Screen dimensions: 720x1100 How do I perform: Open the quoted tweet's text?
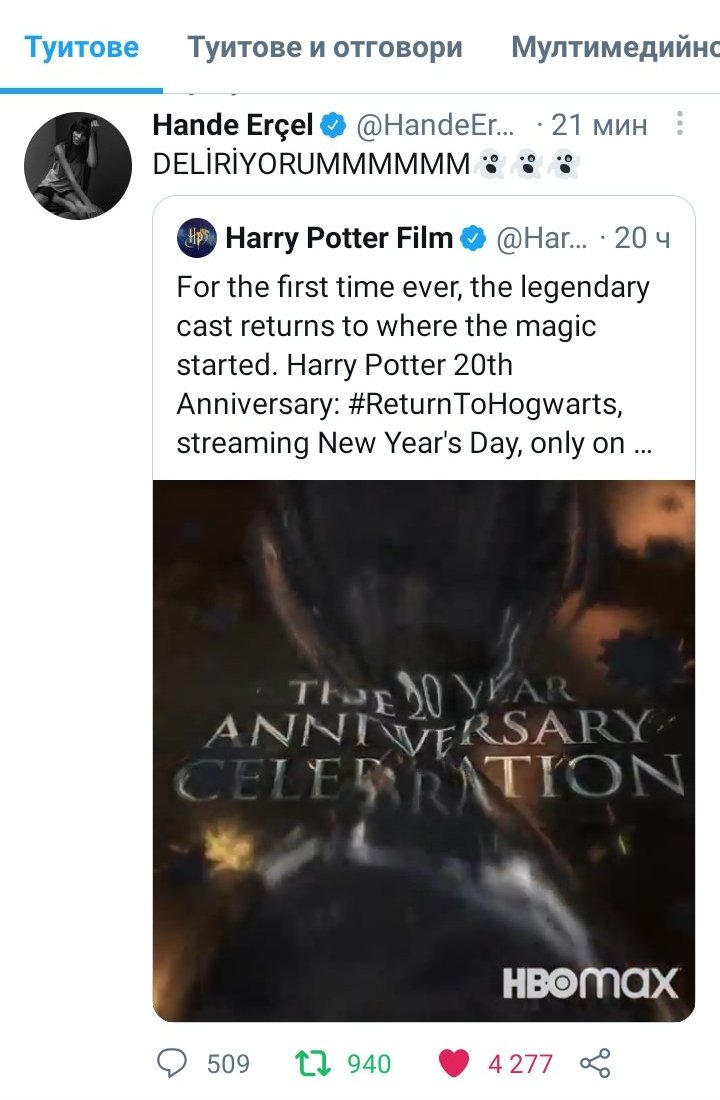click(x=414, y=365)
